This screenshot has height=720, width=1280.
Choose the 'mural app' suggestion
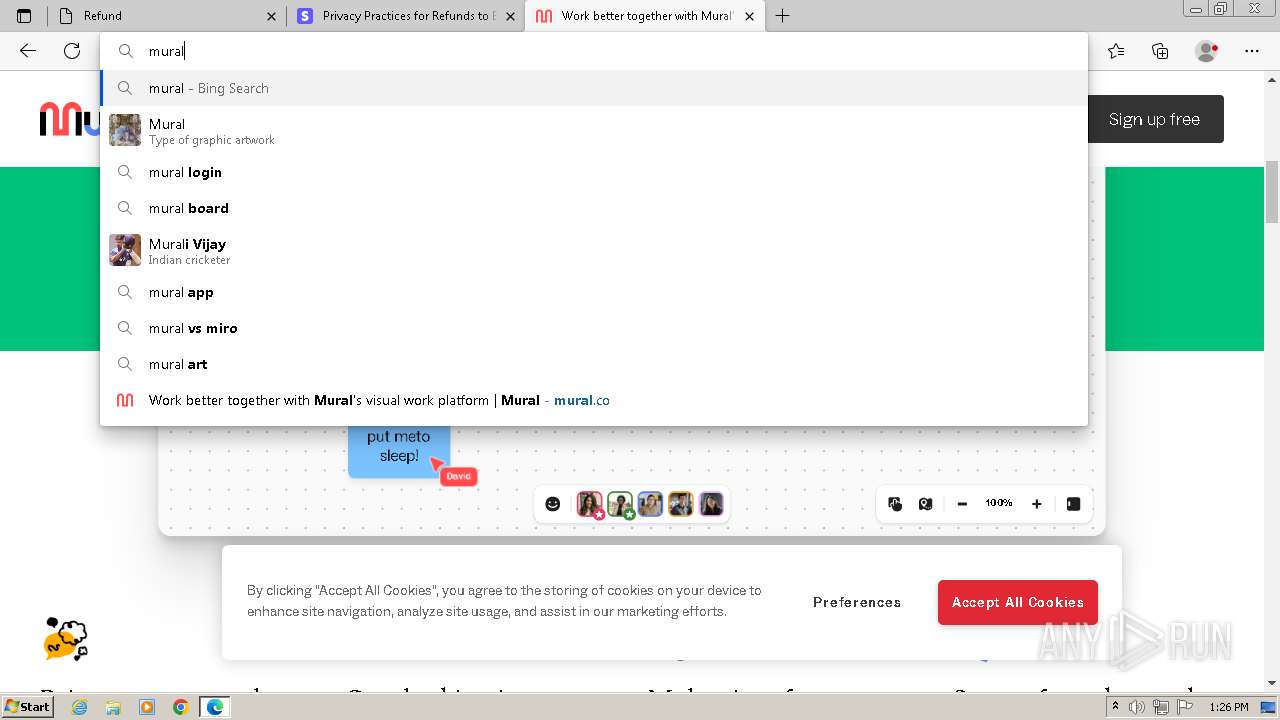594,292
